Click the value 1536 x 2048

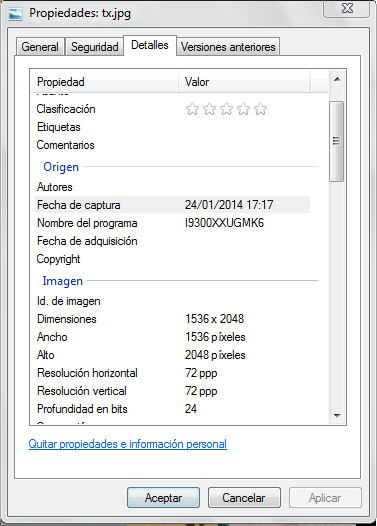point(215,319)
